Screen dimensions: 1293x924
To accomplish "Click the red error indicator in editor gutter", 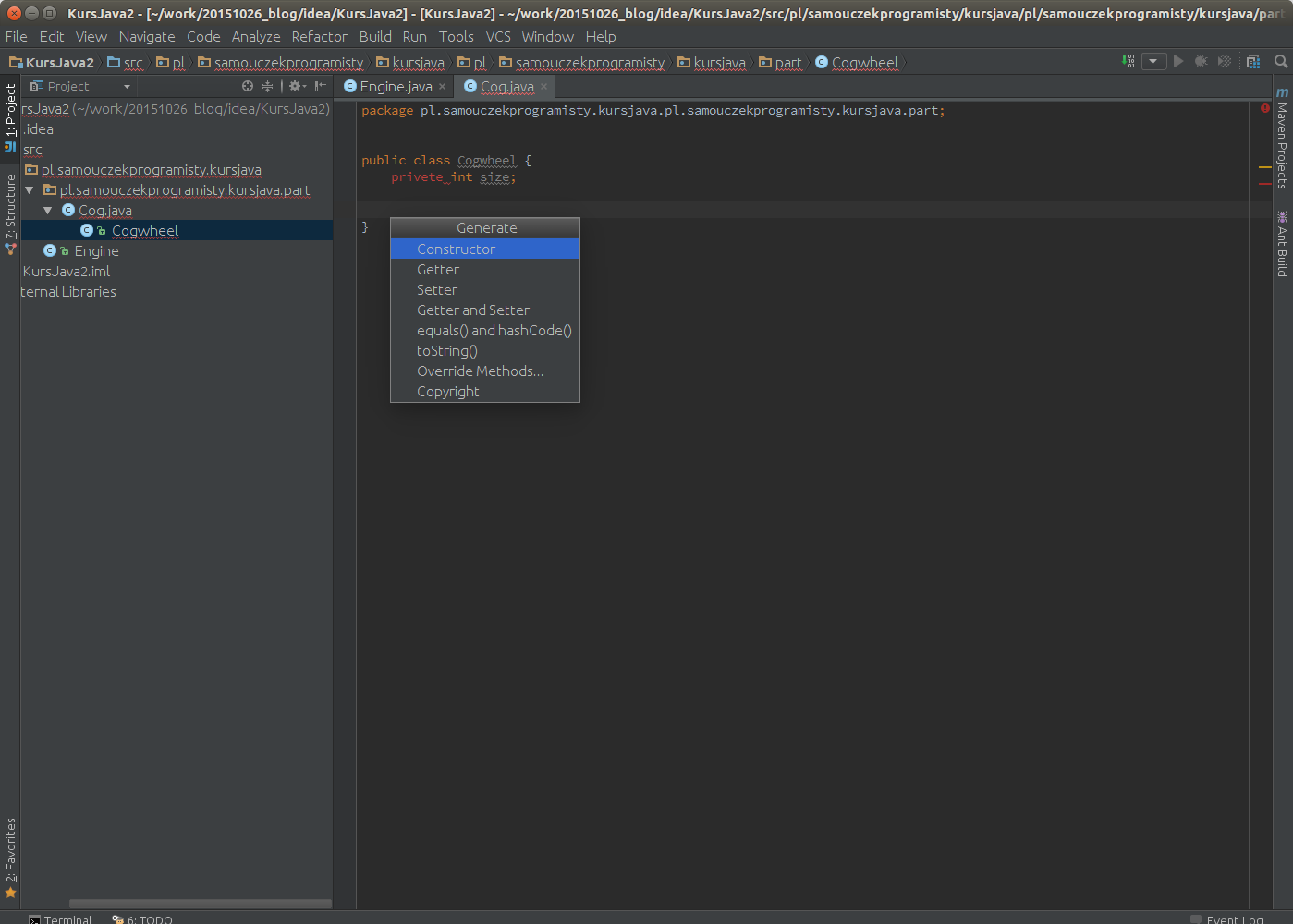I will pyautogui.click(x=1264, y=108).
